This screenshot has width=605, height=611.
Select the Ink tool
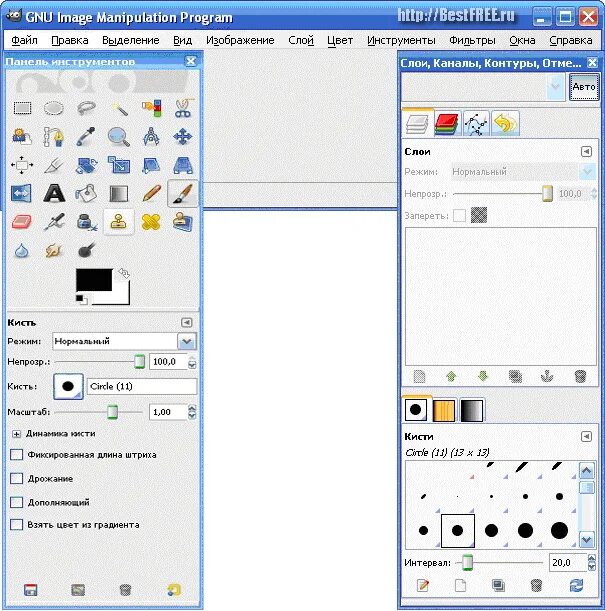click(x=86, y=222)
